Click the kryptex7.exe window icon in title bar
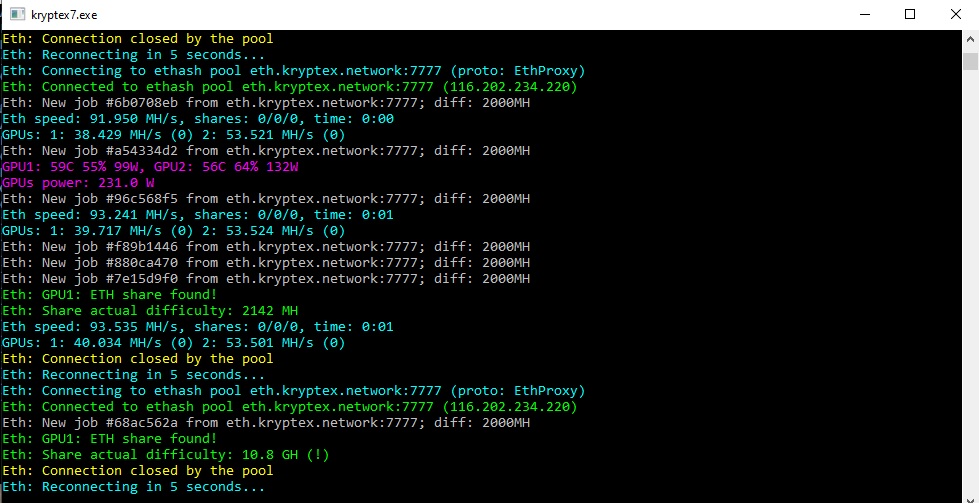The height and width of the screenshot is (504, 979). [x=17, y=14]
